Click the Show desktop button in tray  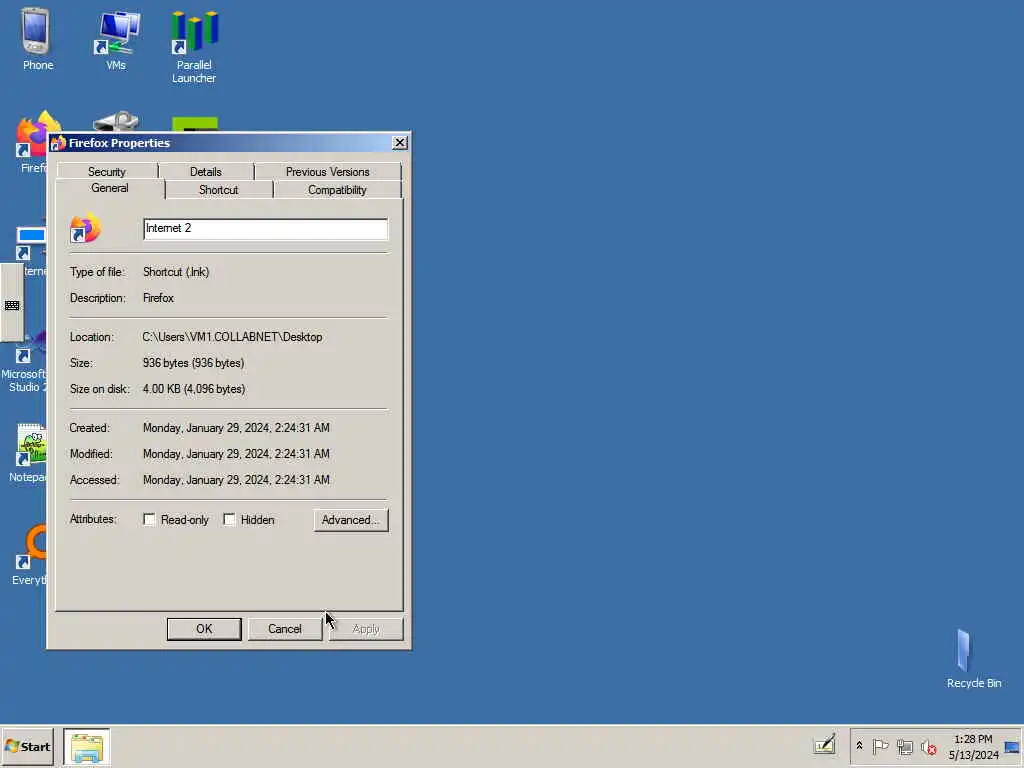click(x=1012, y=747)
